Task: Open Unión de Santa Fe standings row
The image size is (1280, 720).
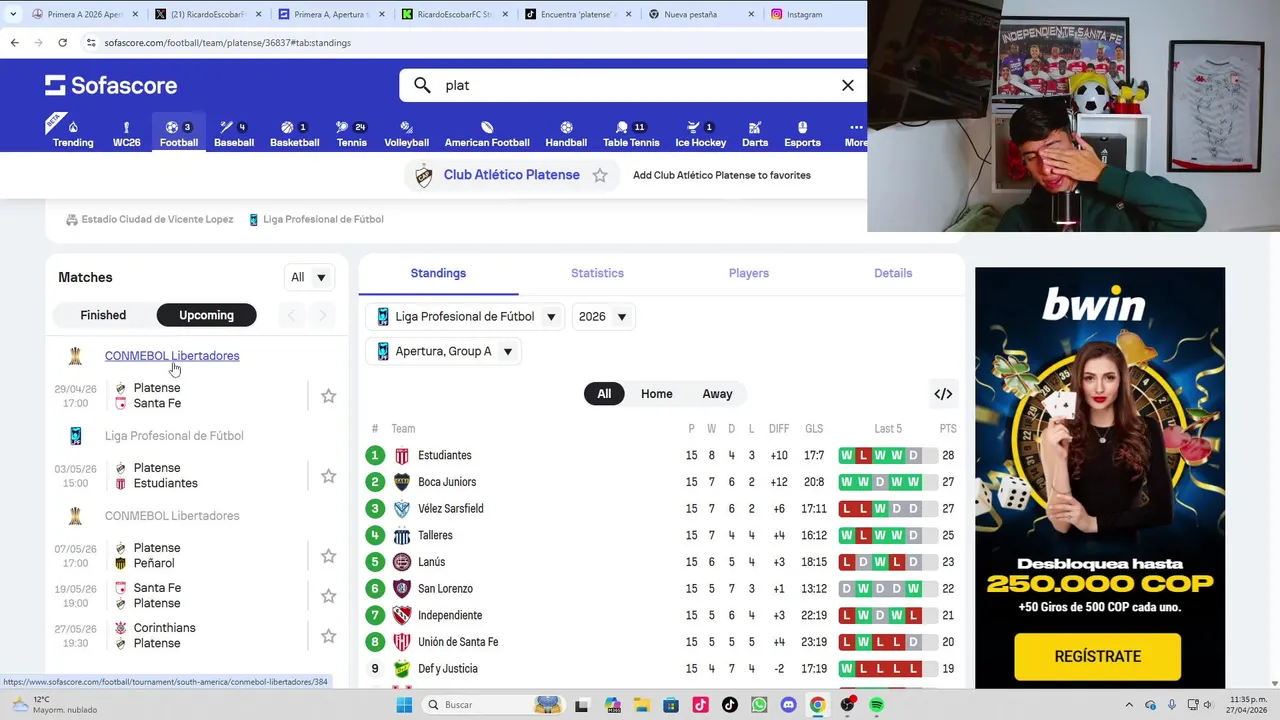Action: (x=662, y=642)
